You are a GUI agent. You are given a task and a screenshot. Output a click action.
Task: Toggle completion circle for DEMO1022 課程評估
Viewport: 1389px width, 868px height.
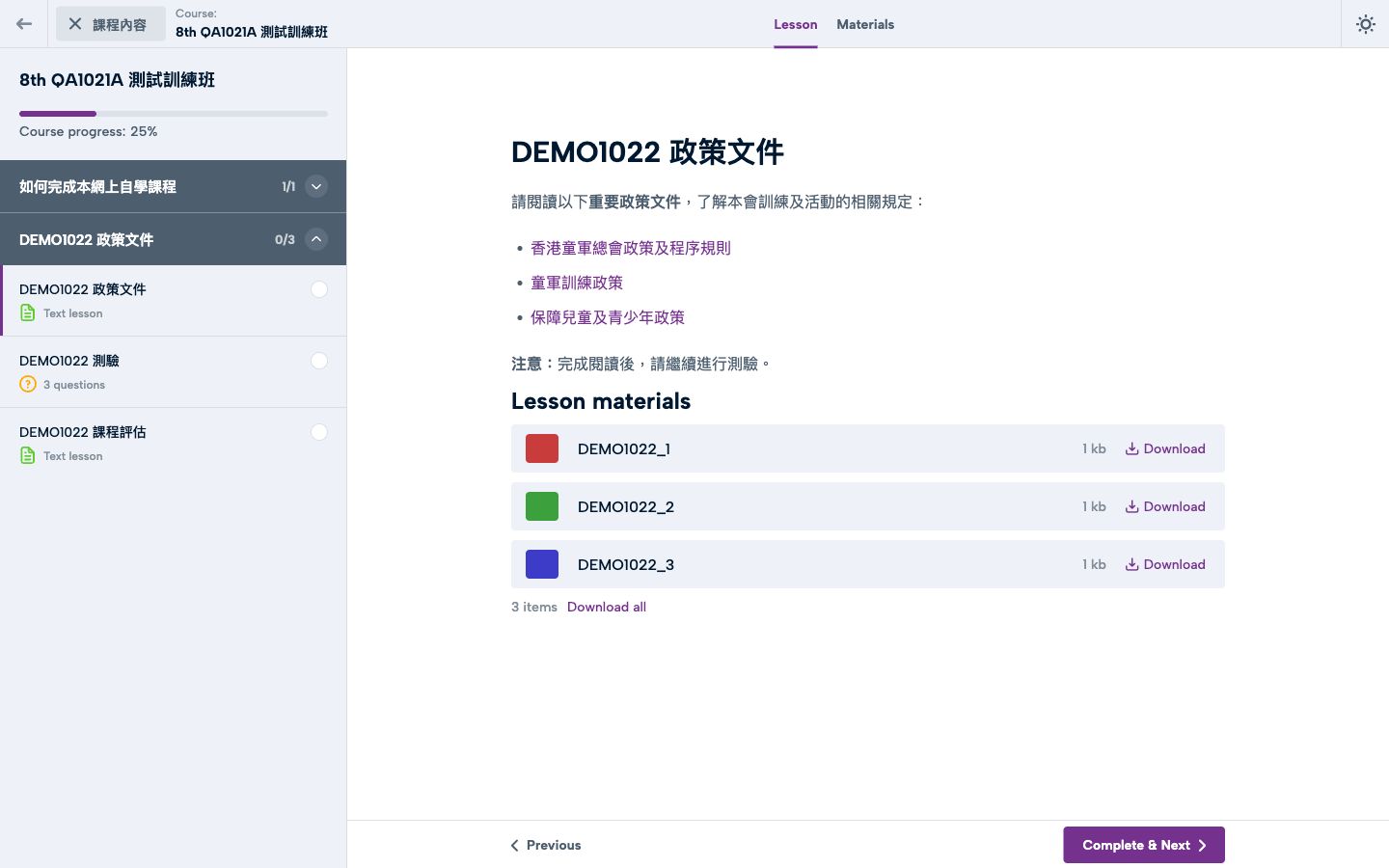tap(319, 432)
